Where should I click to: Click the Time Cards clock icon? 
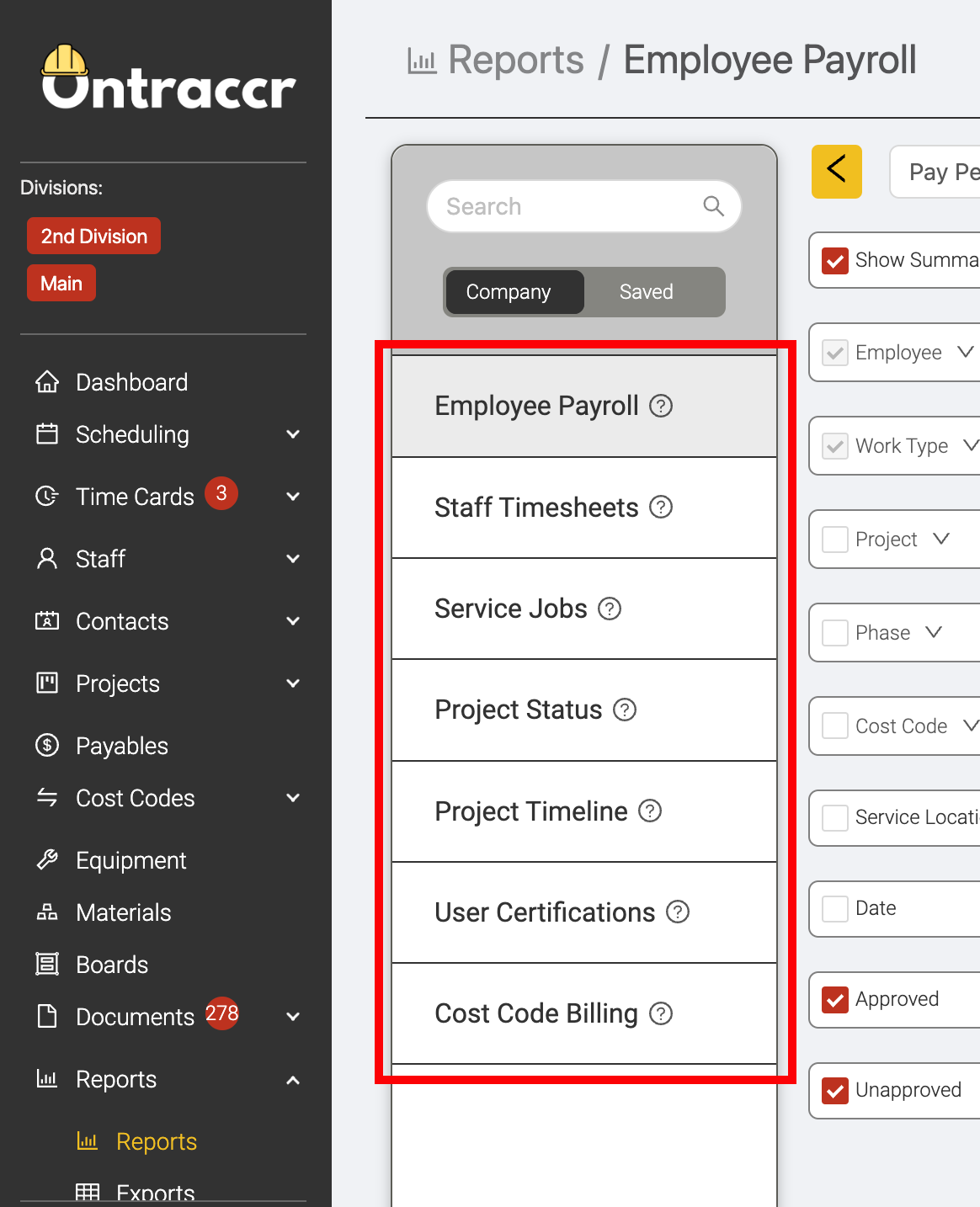(x=47, y=497)
